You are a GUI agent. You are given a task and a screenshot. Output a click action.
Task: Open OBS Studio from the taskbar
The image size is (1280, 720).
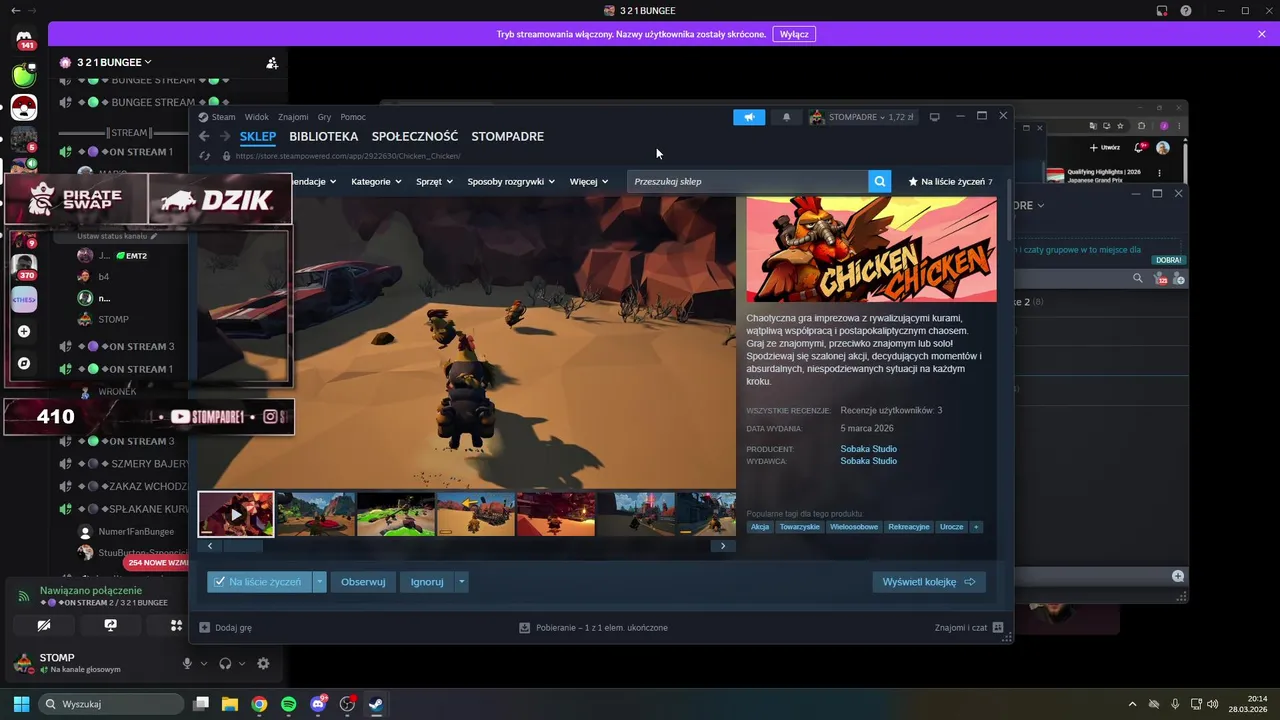pos(347,704)
